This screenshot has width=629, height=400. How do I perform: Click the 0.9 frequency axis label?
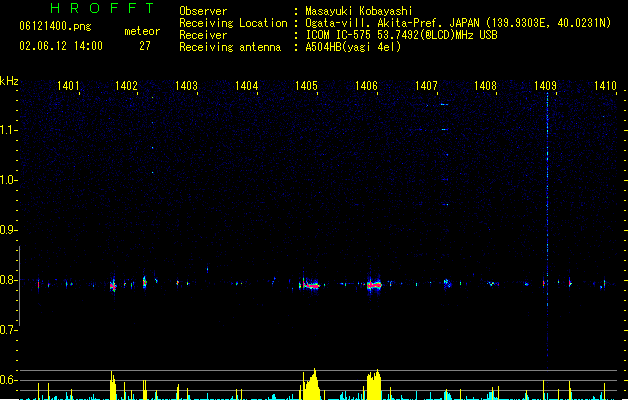pos(8,230)
